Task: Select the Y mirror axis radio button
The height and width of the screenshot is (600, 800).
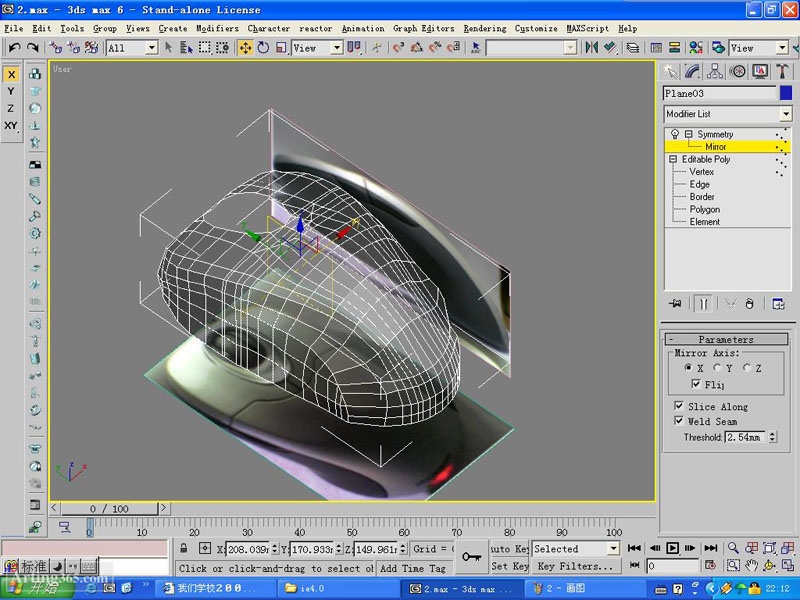Action: pyautogui.click(x=717, y=368)
